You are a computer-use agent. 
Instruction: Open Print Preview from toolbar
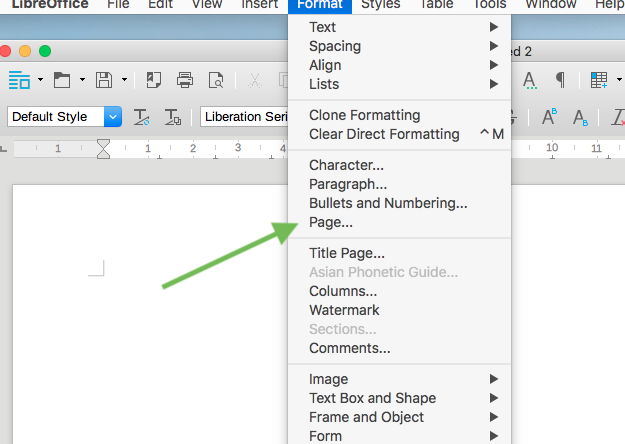click(215, 80)
